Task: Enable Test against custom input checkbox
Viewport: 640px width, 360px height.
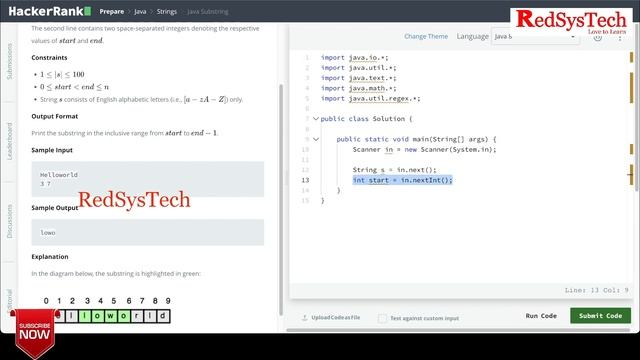Action: point(382,318)
